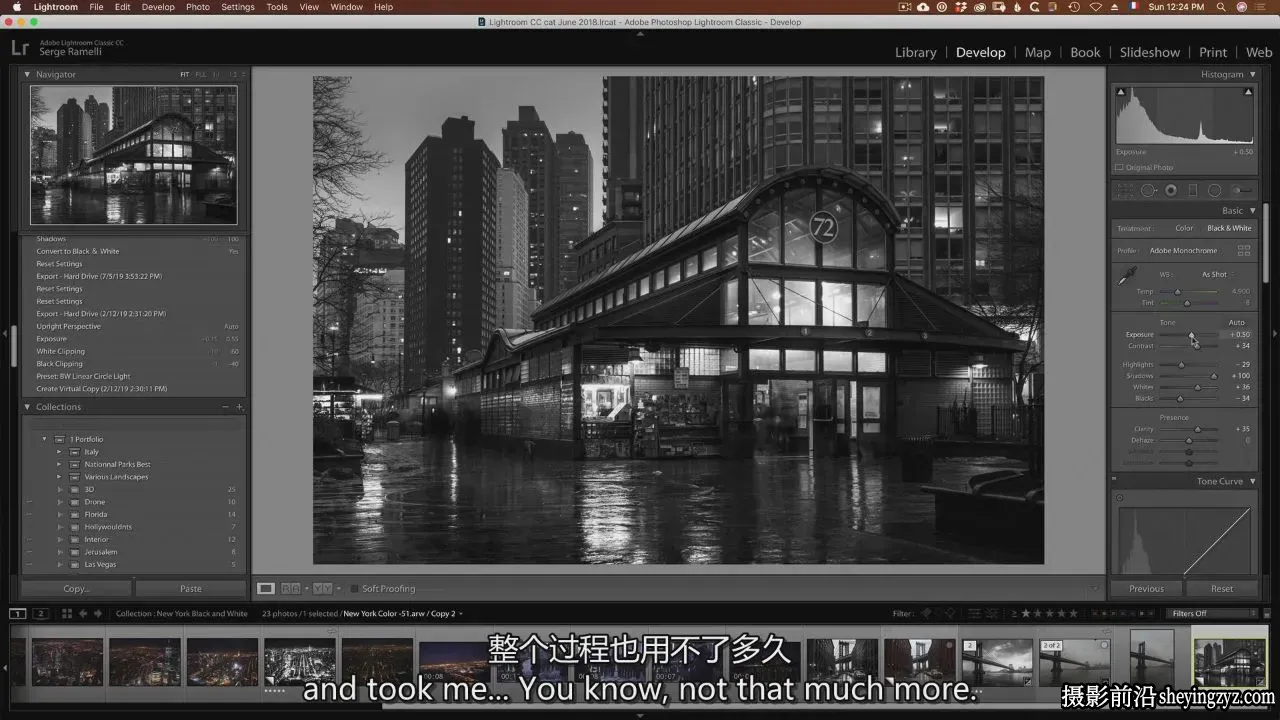Viewport: 1280px width, 720px height.
Task: Toggle the Original Photo checkbox
Action: pos(1119,167)
